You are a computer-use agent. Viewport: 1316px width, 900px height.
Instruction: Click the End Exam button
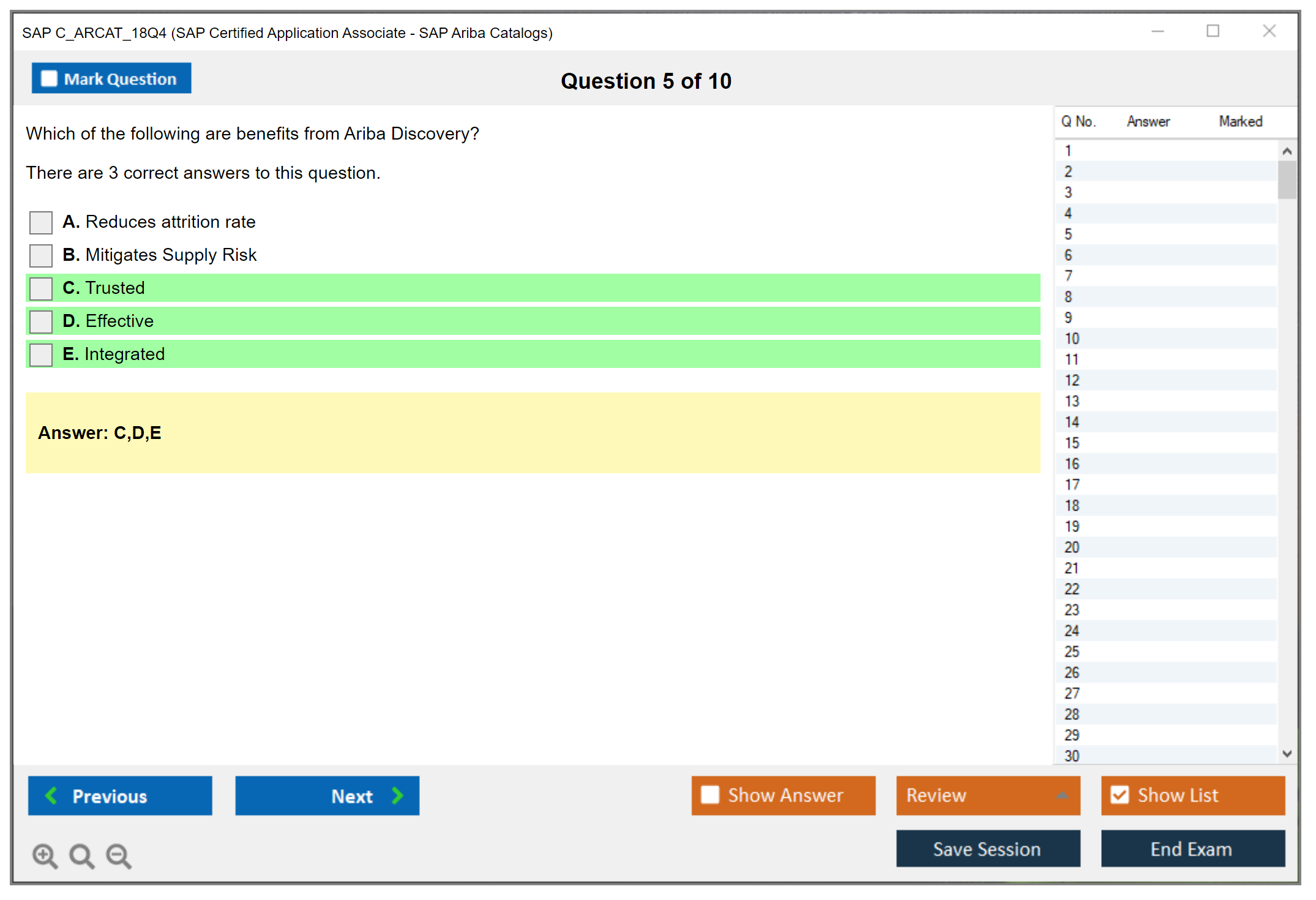(x=1192, y=849)
